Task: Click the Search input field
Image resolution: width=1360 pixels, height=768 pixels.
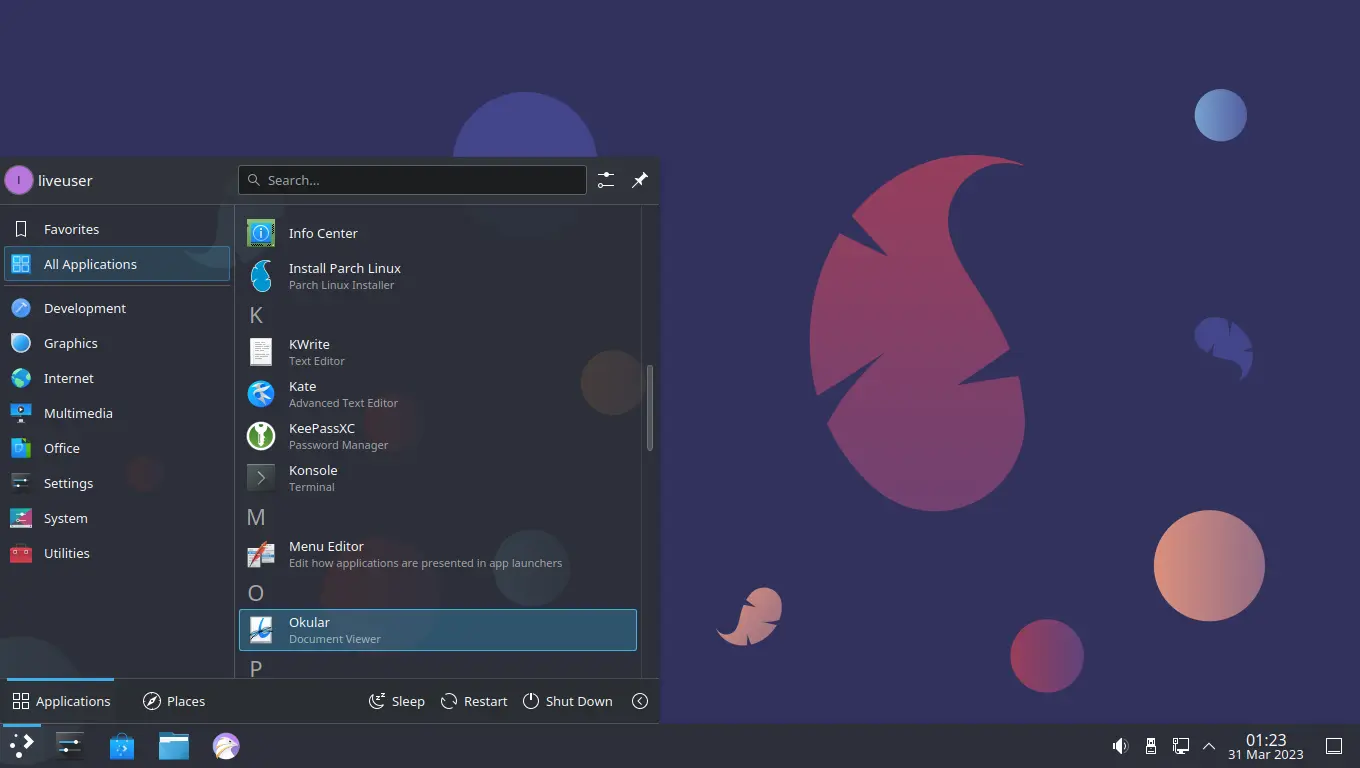Action: tap(412, 180)
